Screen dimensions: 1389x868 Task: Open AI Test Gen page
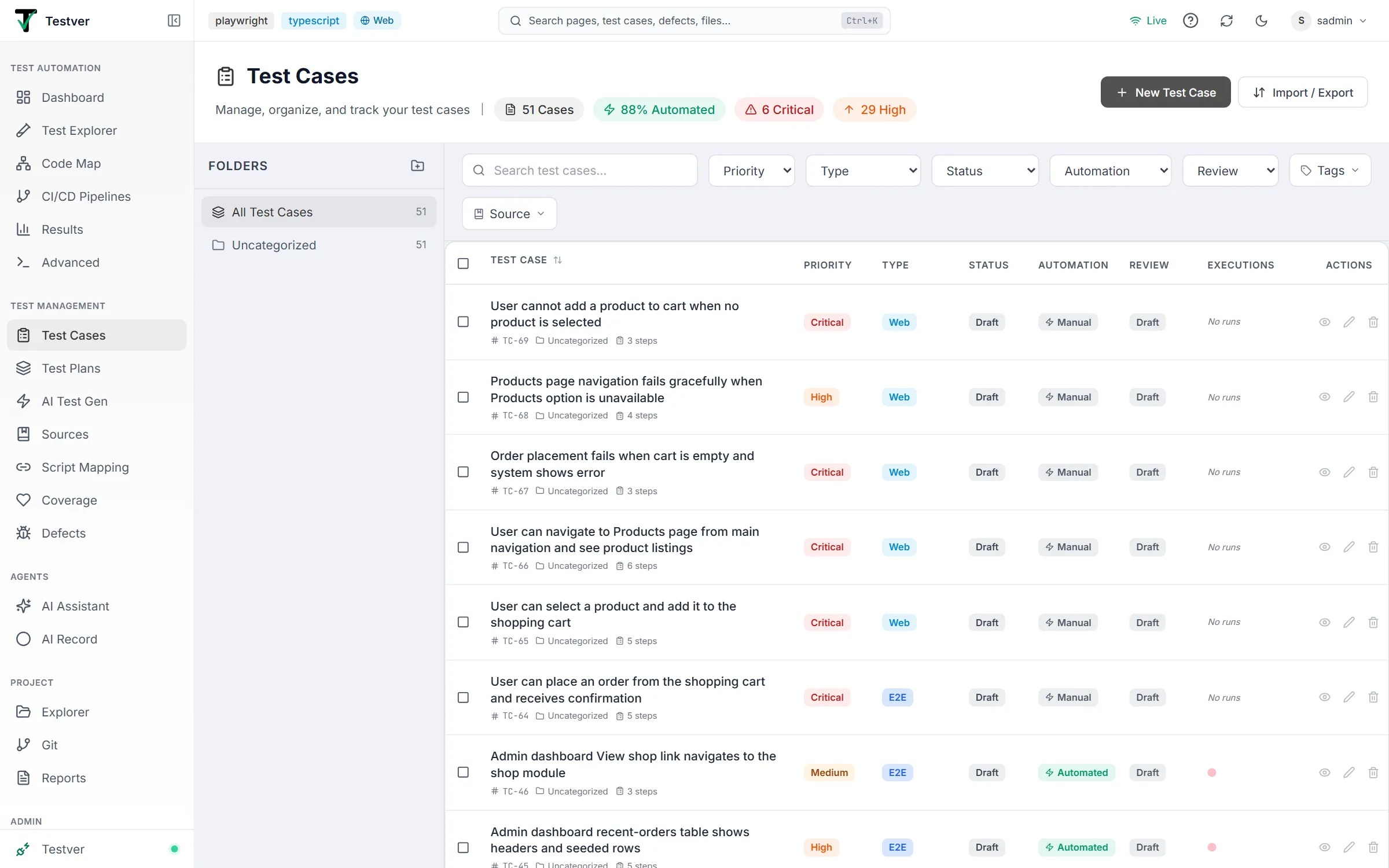[x=97, y=401]
